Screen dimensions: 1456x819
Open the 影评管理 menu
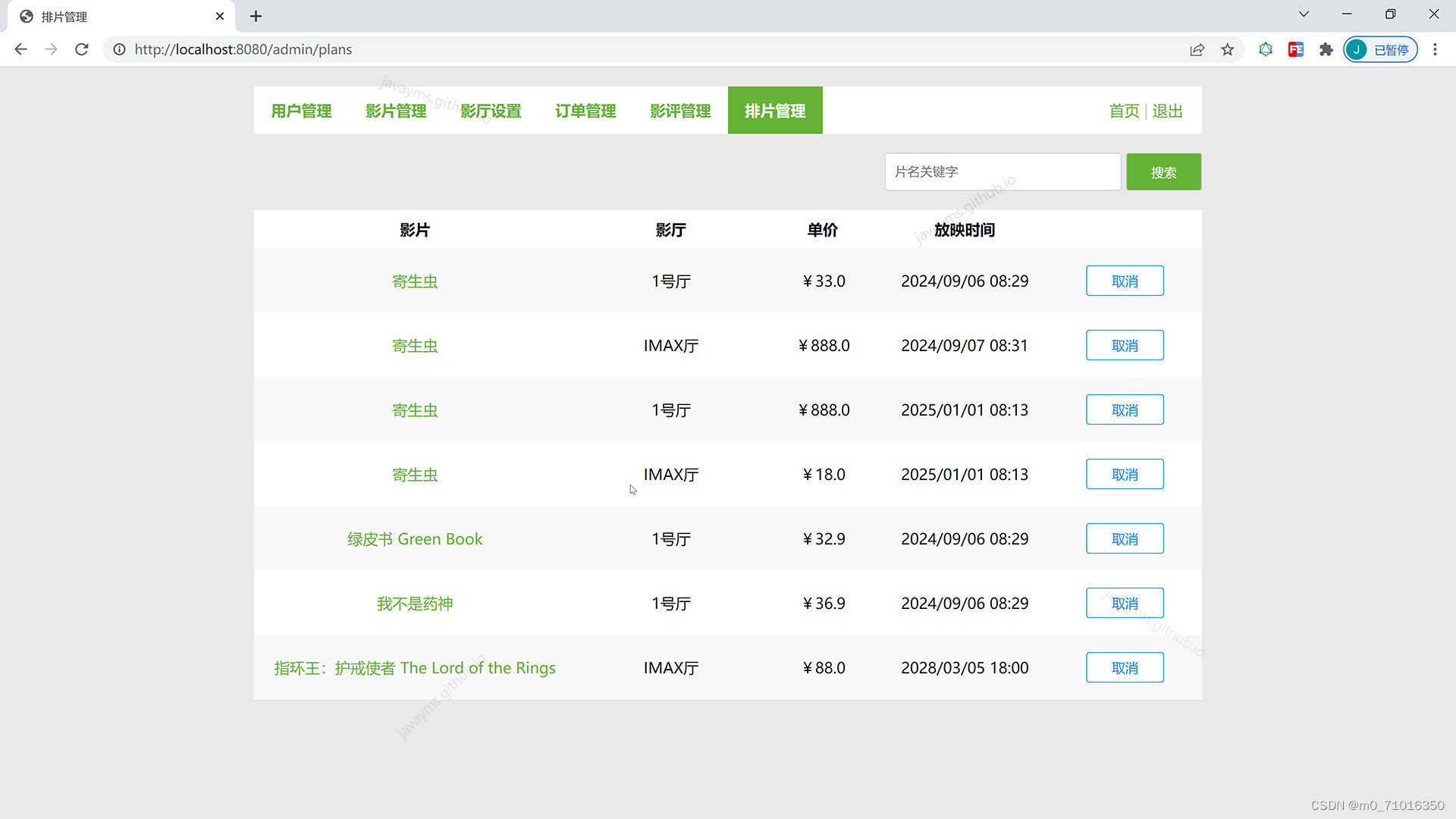pos(680,111)
